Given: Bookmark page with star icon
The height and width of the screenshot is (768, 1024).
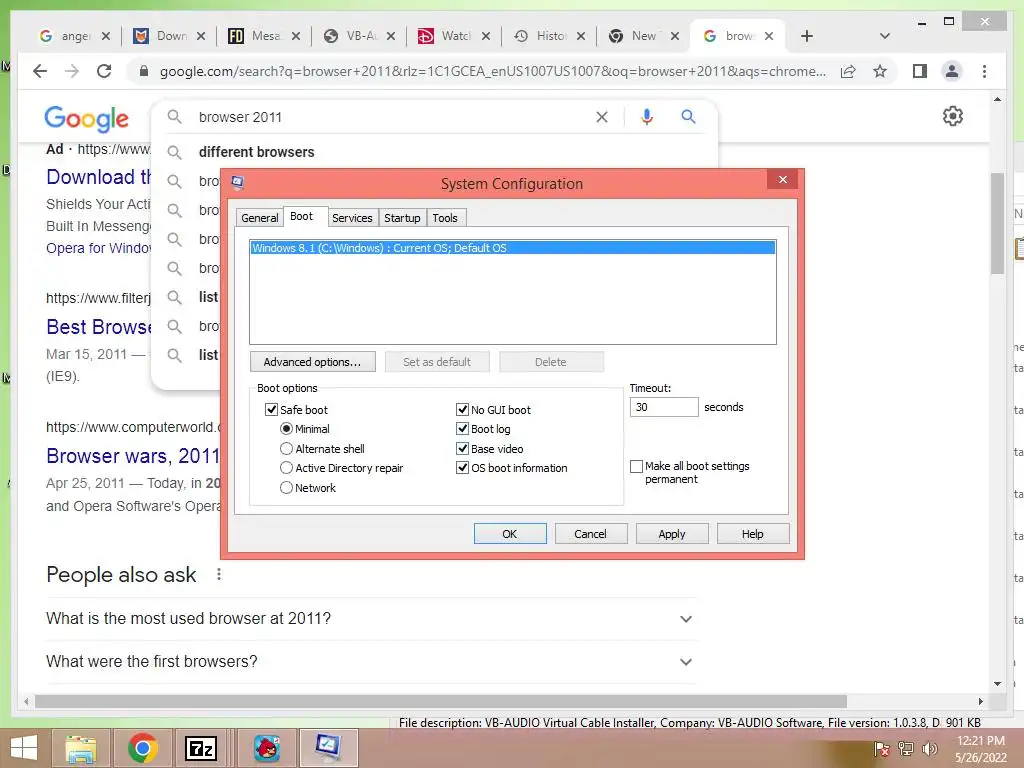Looking at the screenshot, I should 880,71.
